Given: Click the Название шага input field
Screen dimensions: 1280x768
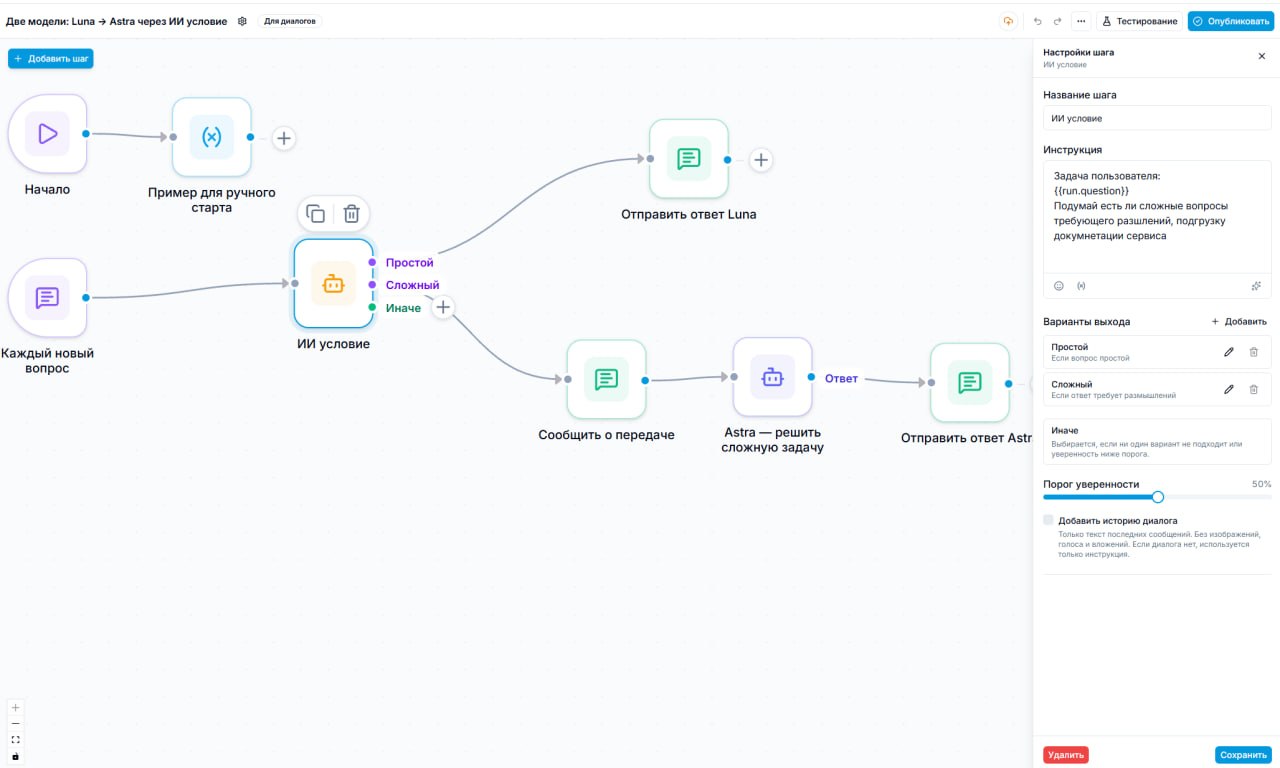Looking at the screenshot, I should pos(1157,118).
